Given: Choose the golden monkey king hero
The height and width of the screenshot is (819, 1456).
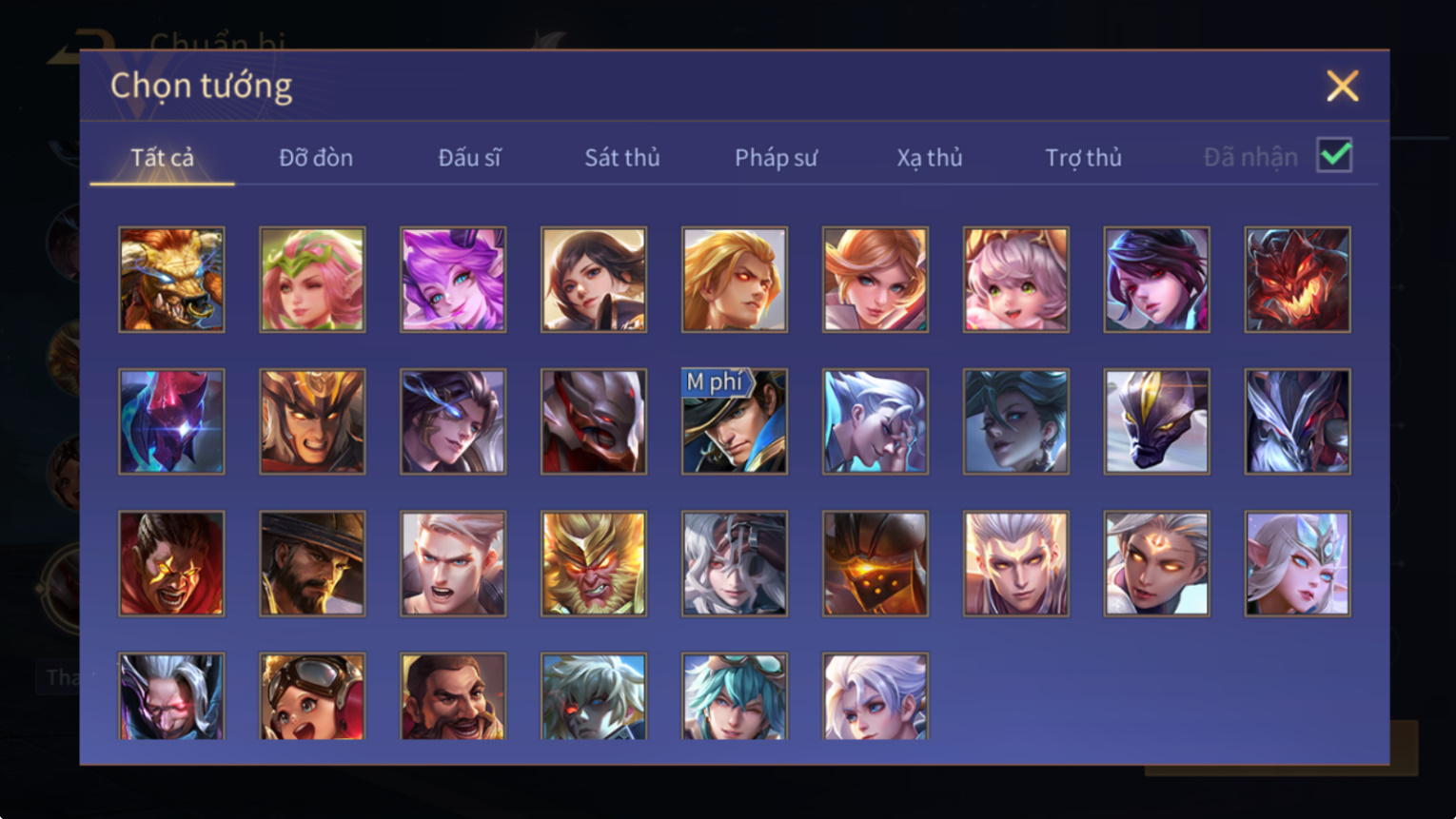Looking at the screenshot, I should 594,563.
